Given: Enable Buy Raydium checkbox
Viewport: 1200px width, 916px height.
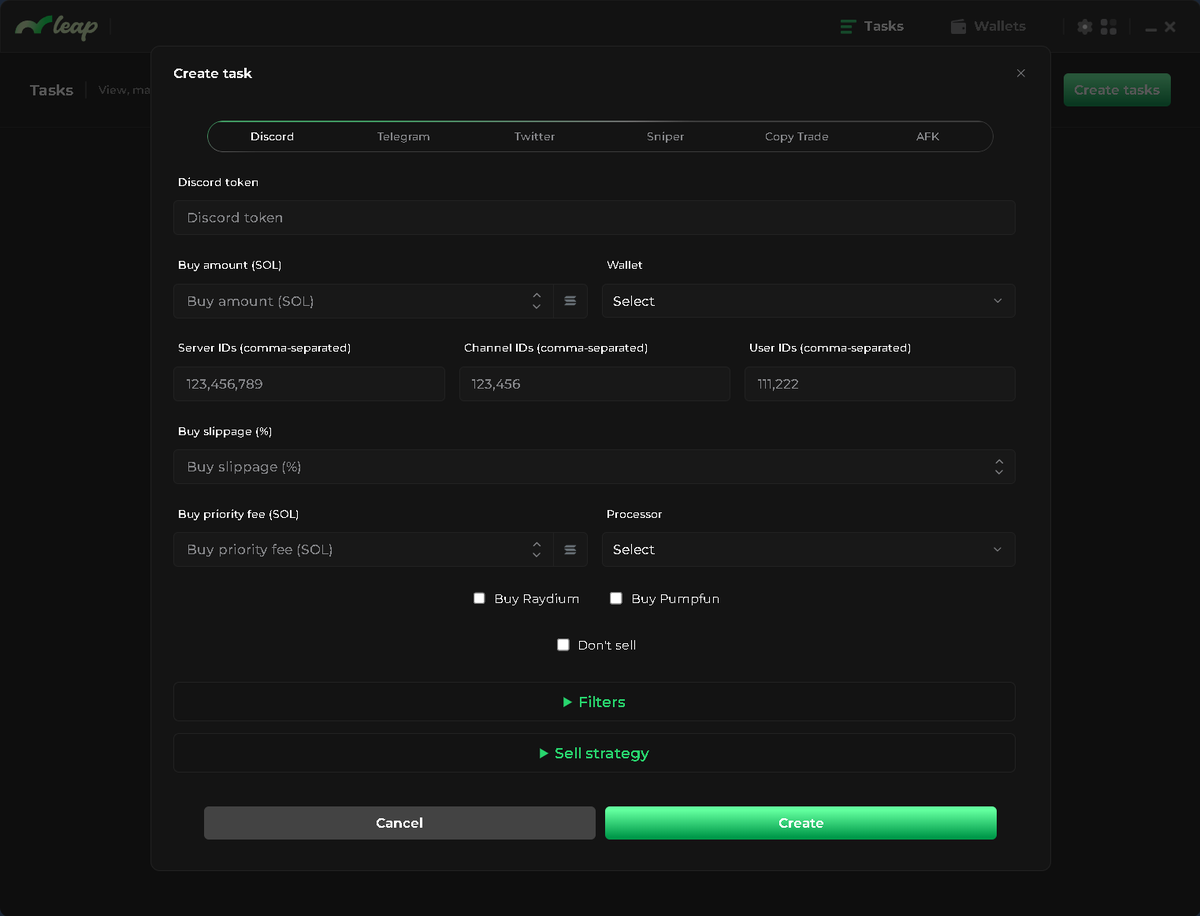Looking at the screenshot, I should (x=479, y=598).
